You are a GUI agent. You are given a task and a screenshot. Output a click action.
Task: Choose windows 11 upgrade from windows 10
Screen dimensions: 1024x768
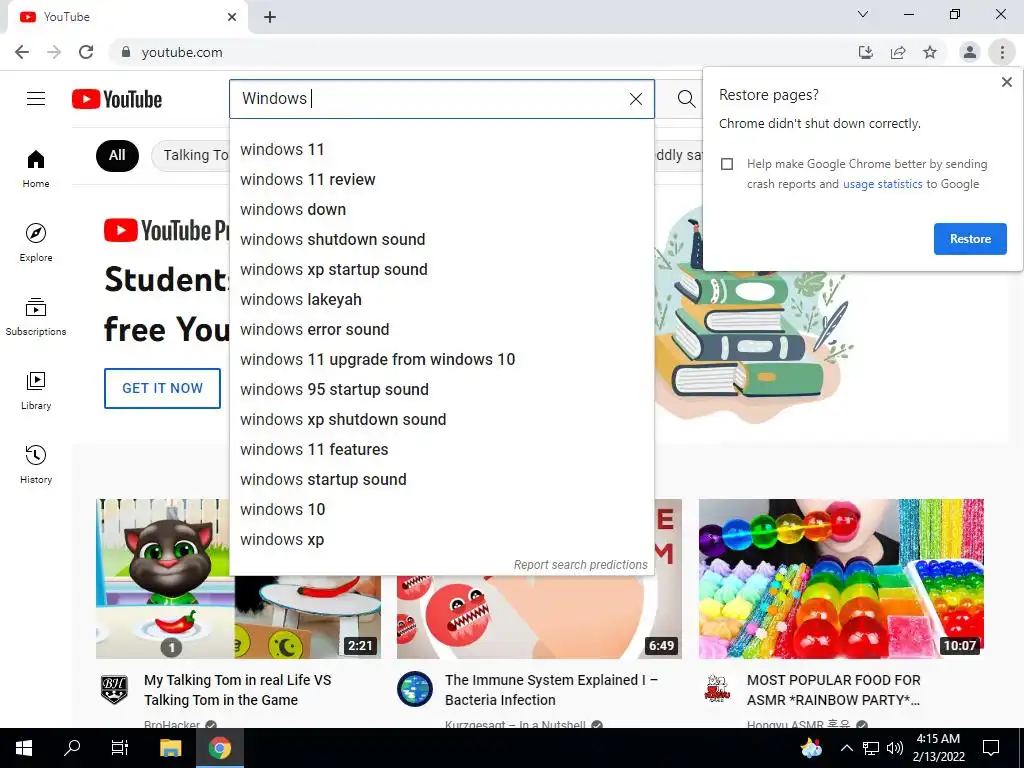tap(442, 360)
